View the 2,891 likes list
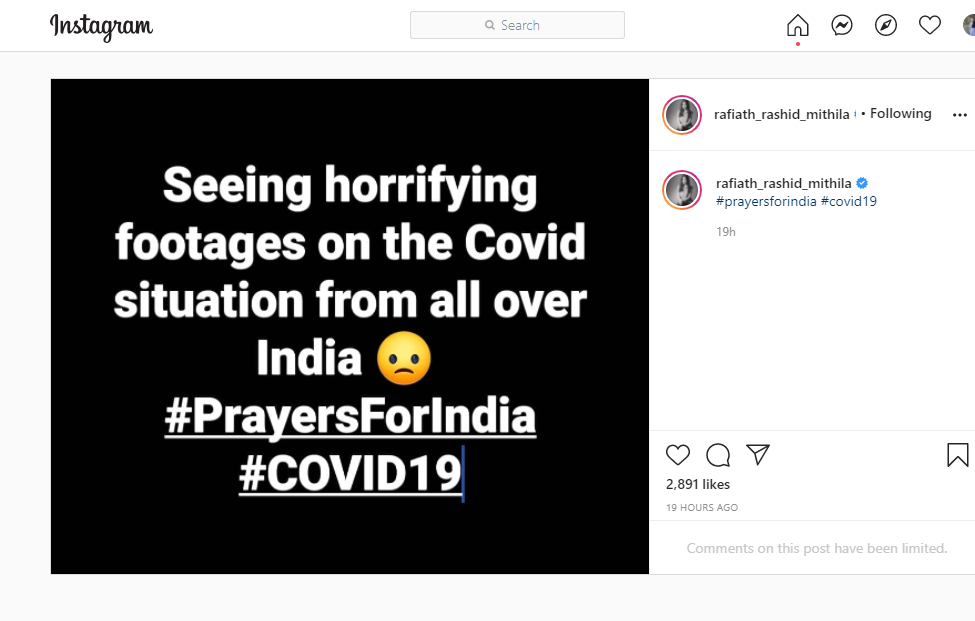This screenshot has height=621, width=975. tap(698, 485)
